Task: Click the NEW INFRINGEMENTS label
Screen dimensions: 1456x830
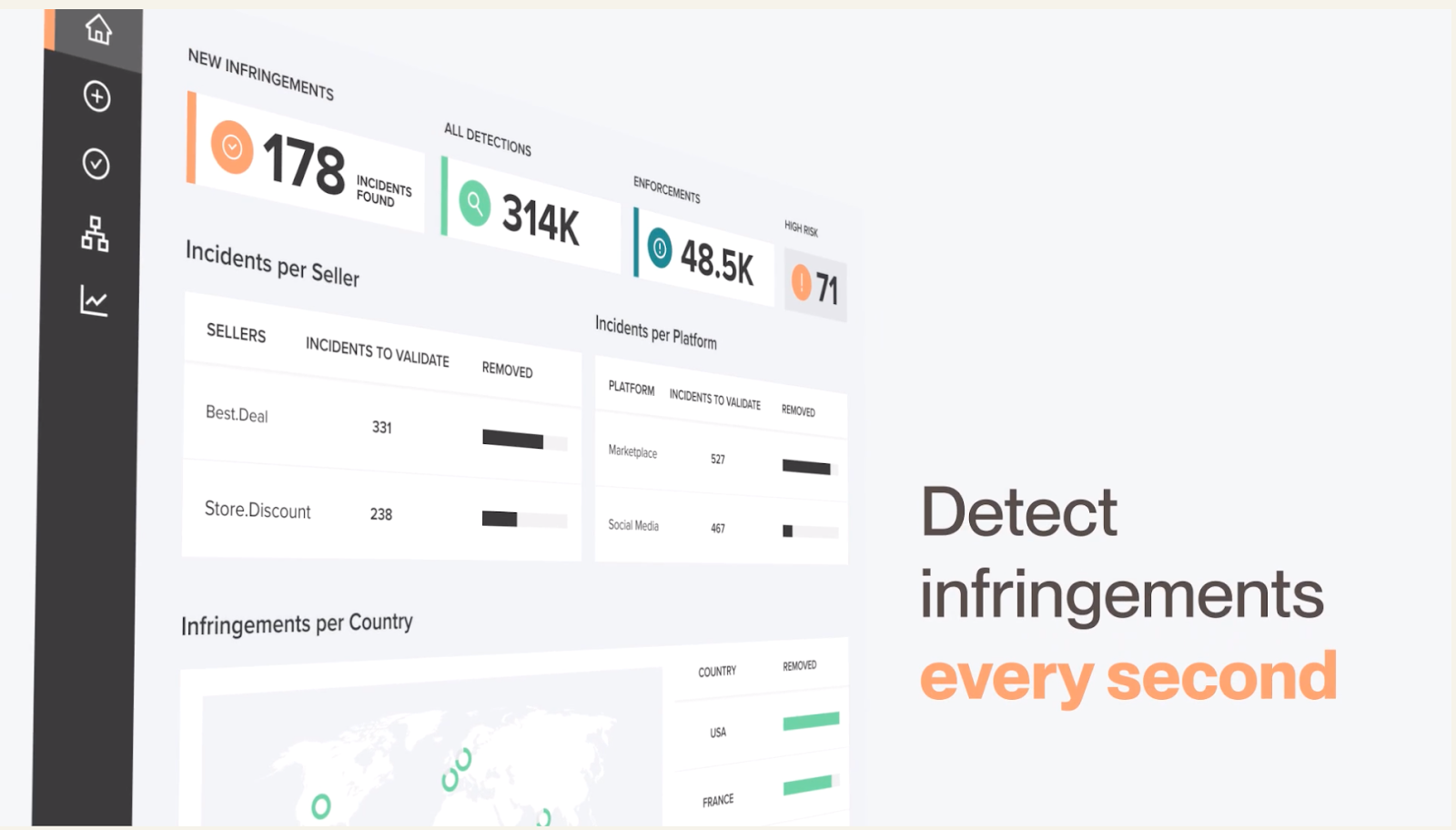Action: 261,75
